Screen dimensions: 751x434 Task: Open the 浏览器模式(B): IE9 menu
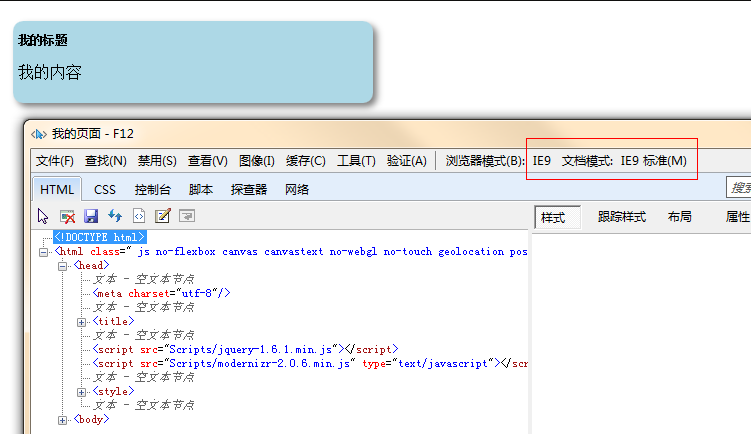tap(498, 161)
